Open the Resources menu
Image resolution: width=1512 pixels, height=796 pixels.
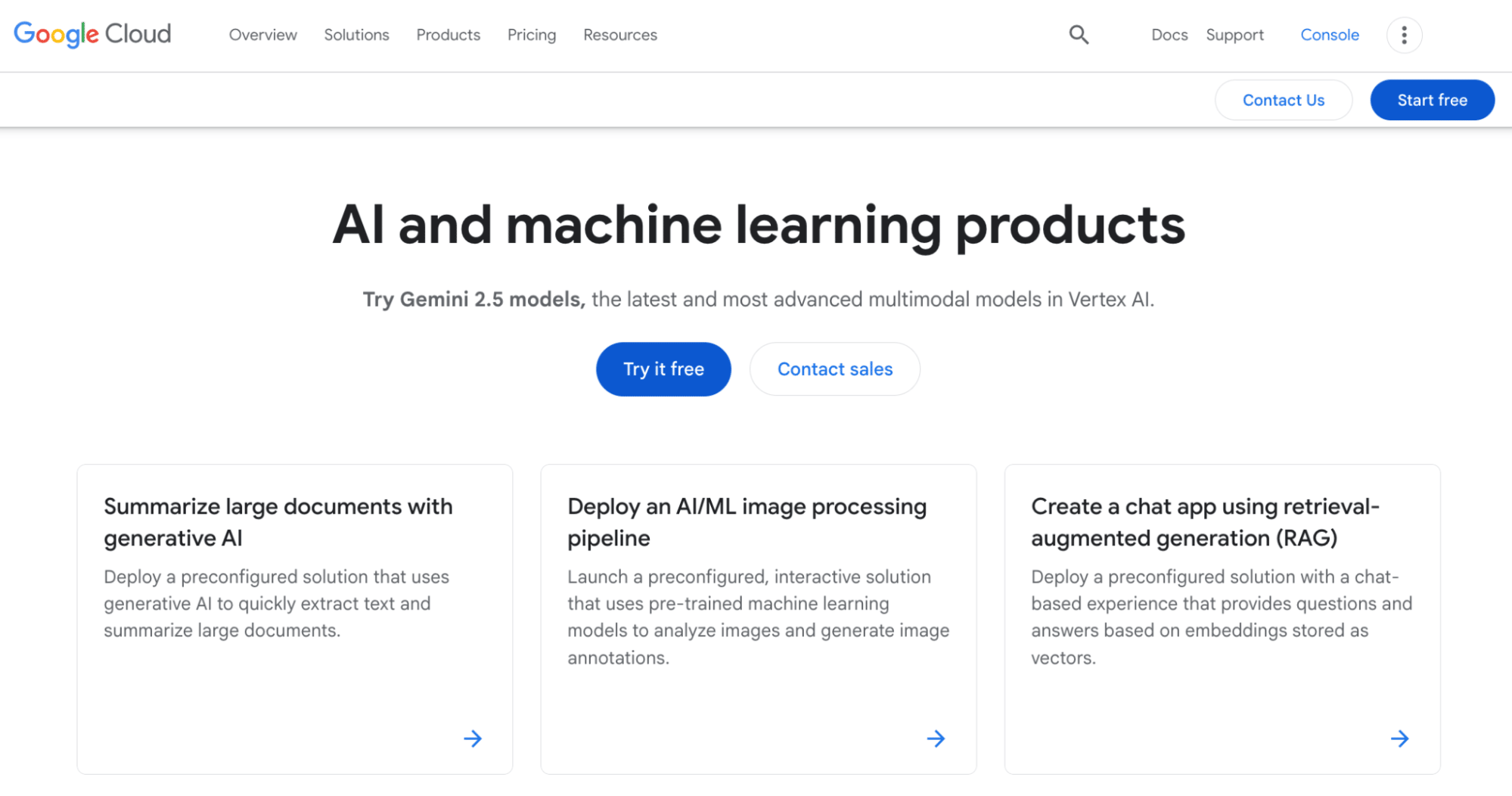pos(620,35)
